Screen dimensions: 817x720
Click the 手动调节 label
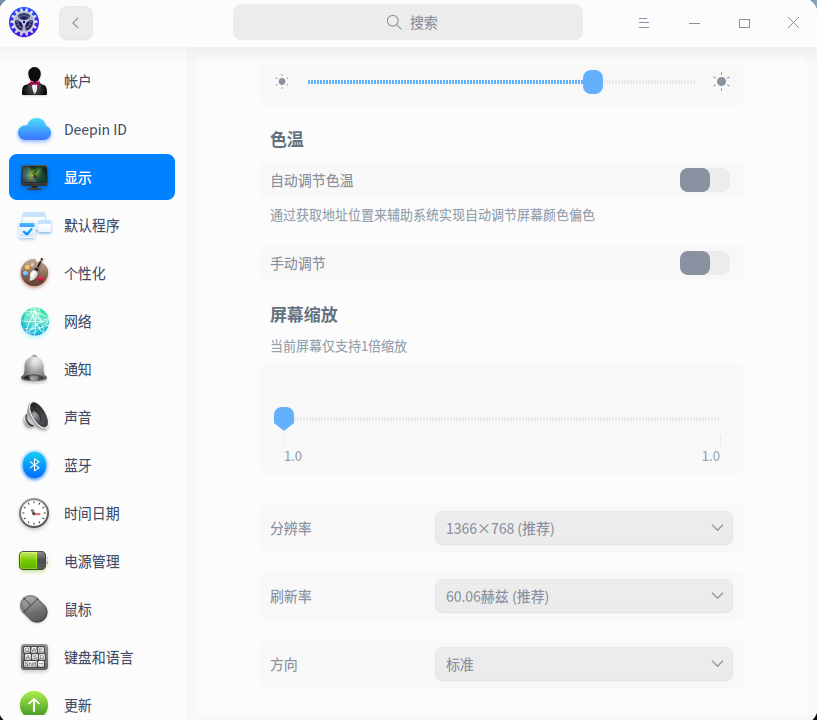click(298, 264)
